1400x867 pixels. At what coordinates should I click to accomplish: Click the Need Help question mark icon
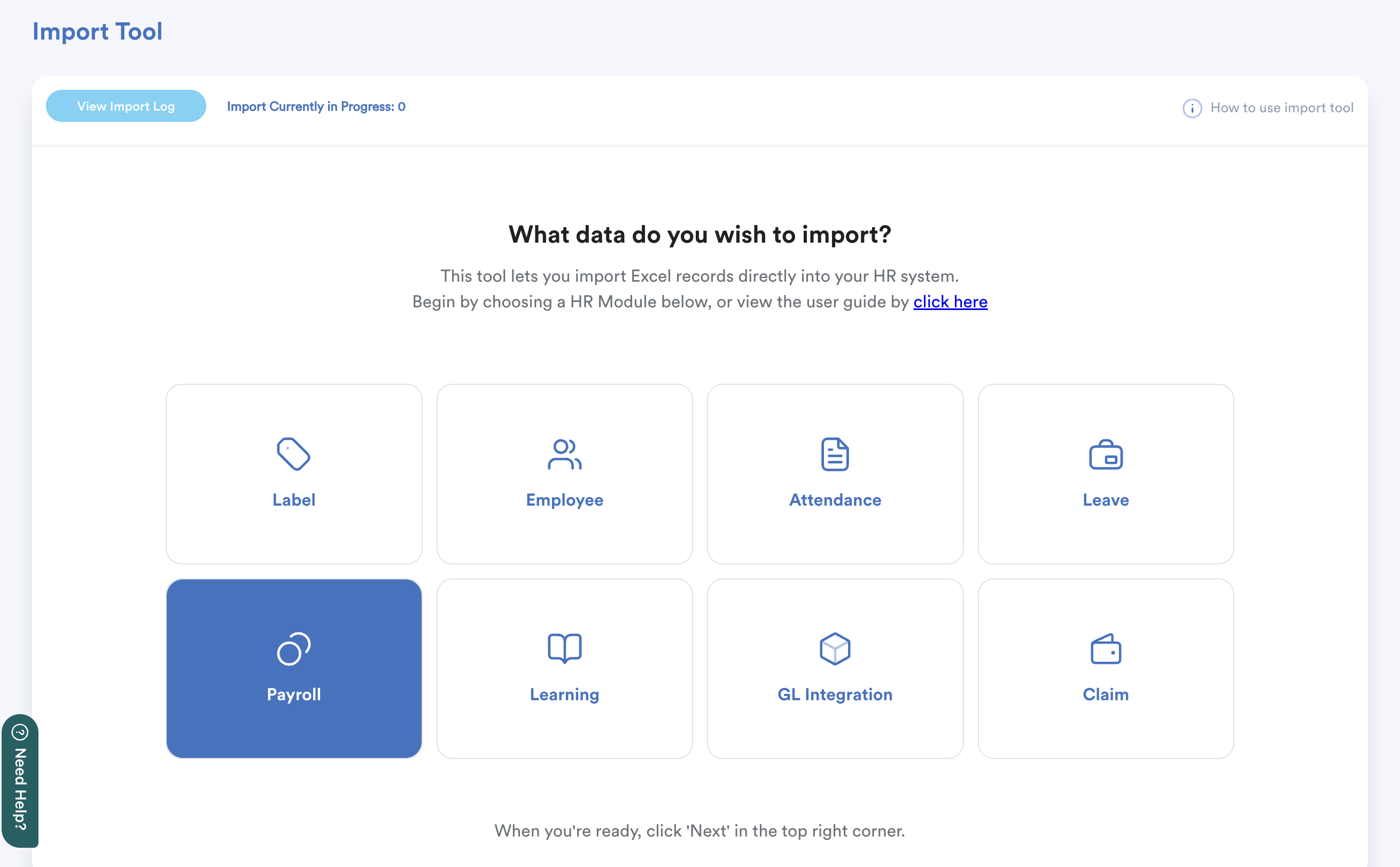[20, 732]
